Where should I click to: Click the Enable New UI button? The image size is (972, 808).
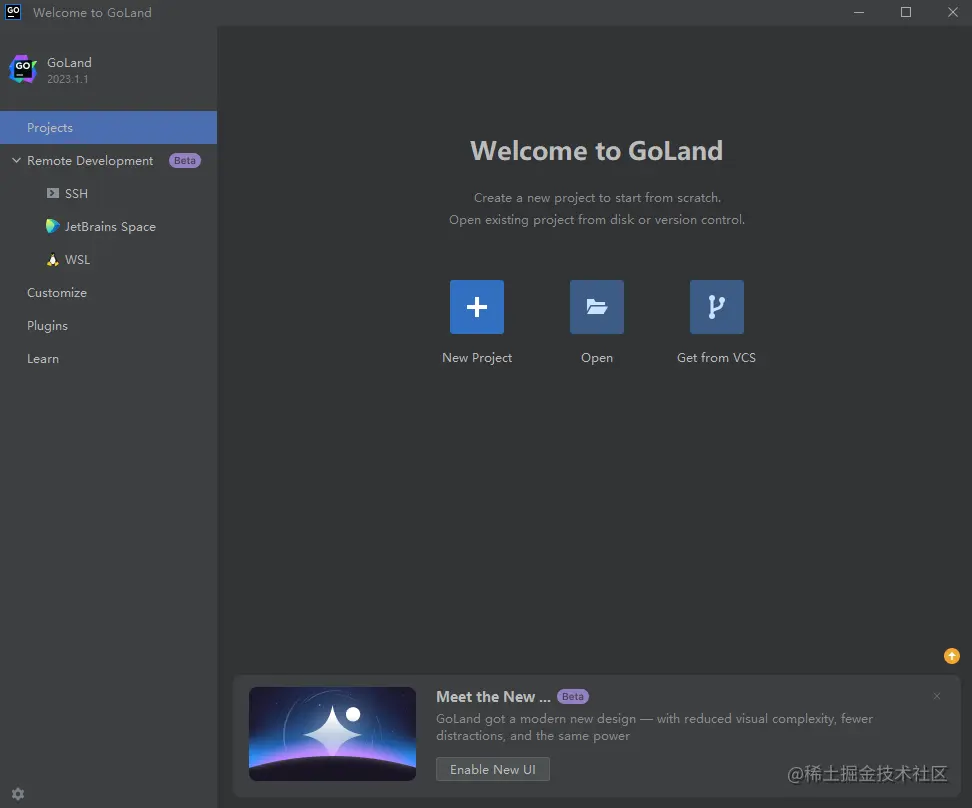point(493,770)
